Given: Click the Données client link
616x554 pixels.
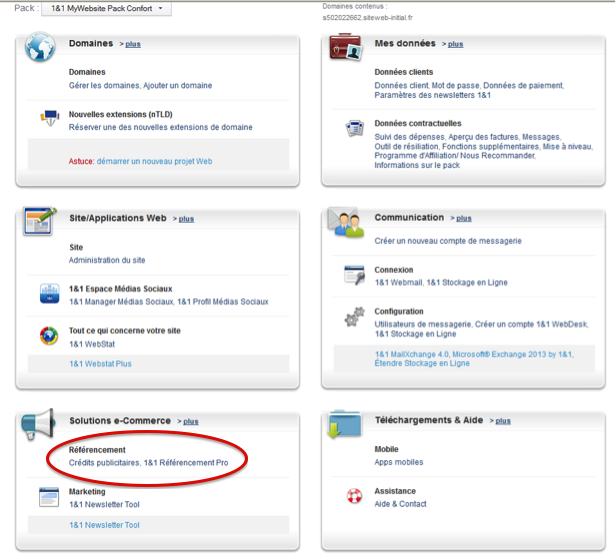Looking at the screenshot, I should coord(401,85).
